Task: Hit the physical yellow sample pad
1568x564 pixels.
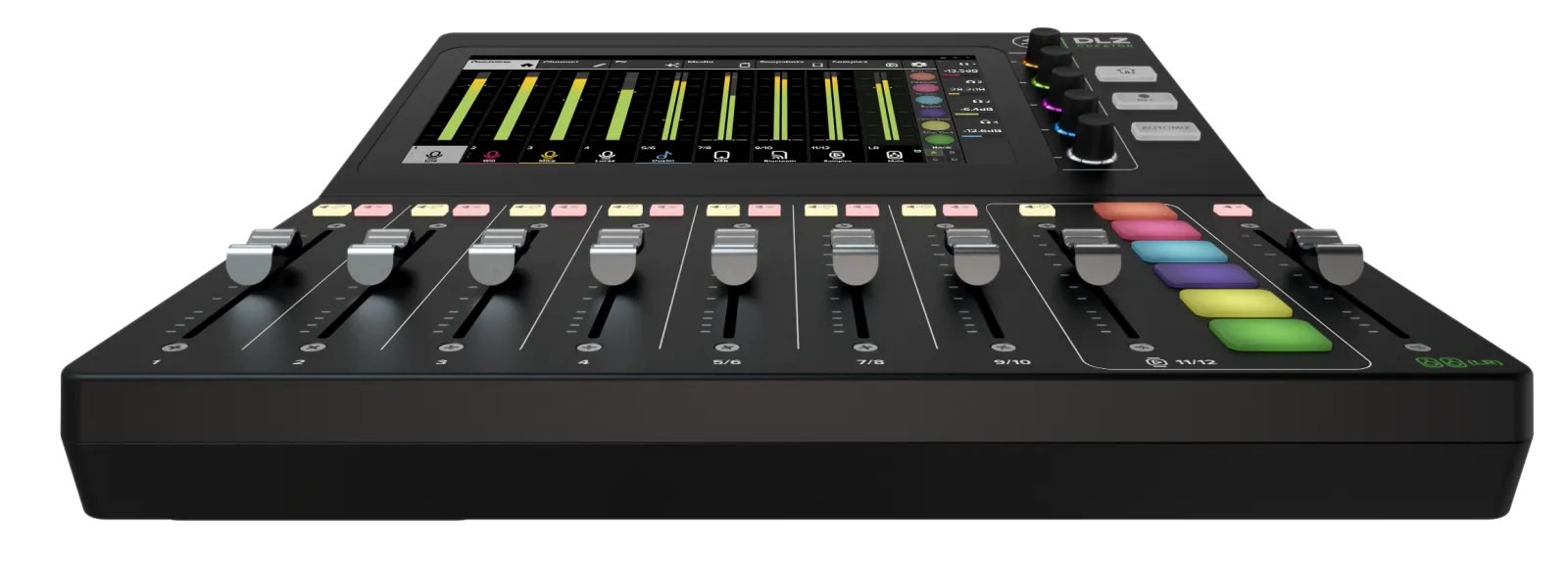Action: (x=1237, y=304)
